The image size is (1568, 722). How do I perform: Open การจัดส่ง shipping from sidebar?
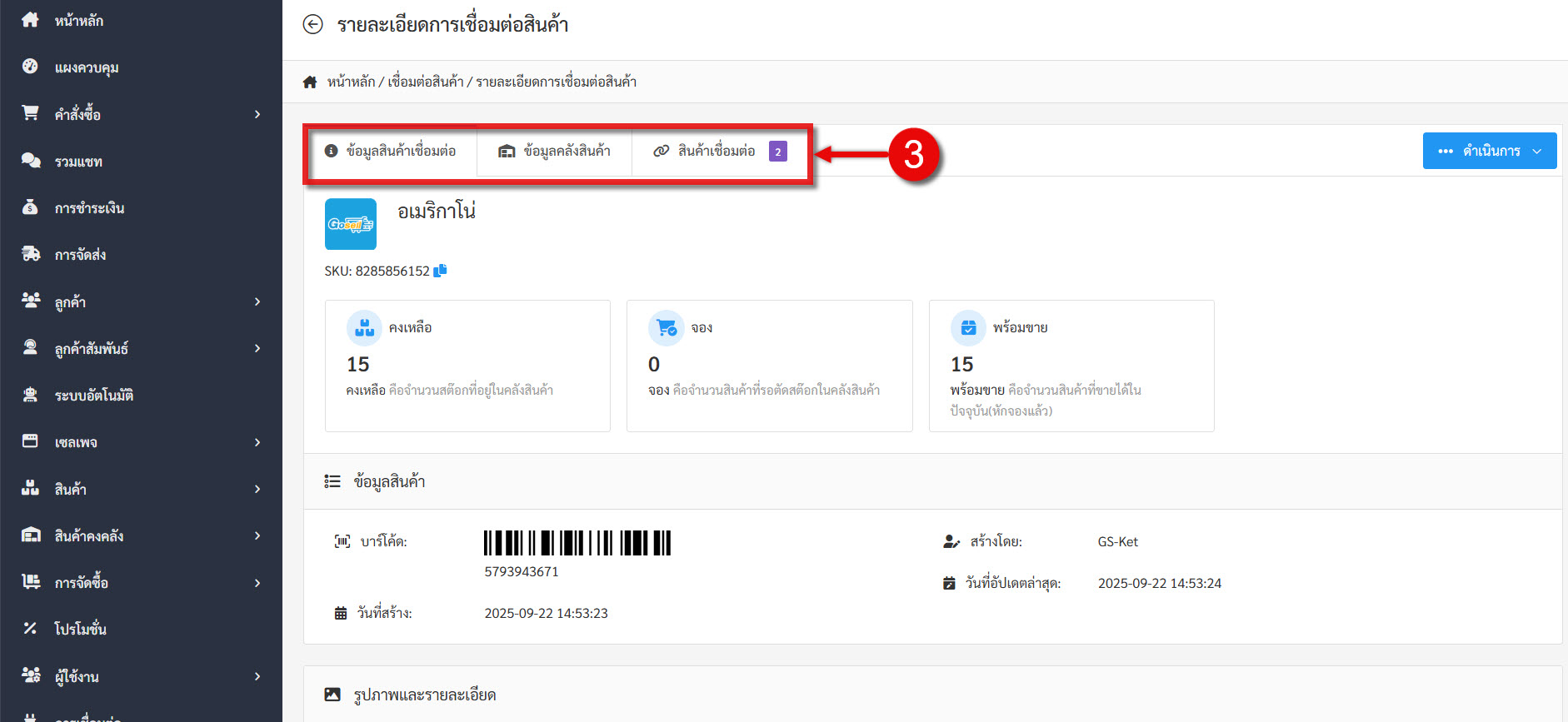pyautogui.click(x=80, y=255)
